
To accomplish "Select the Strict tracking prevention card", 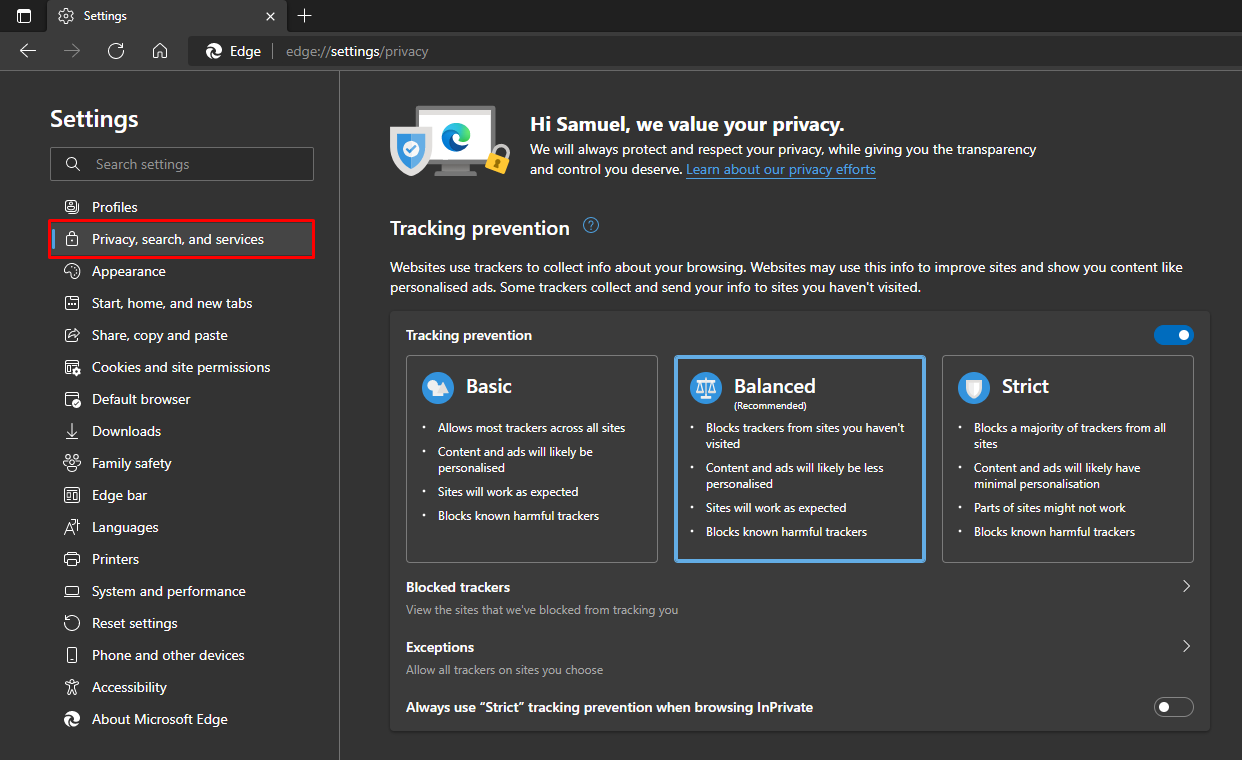I will (x=1068, y=459).
